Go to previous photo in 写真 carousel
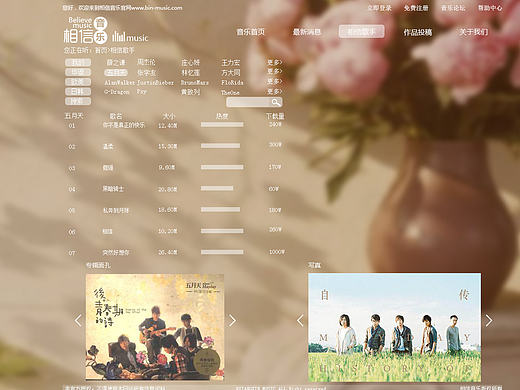Viewport: 520px width, 390px height. (300, 320)
